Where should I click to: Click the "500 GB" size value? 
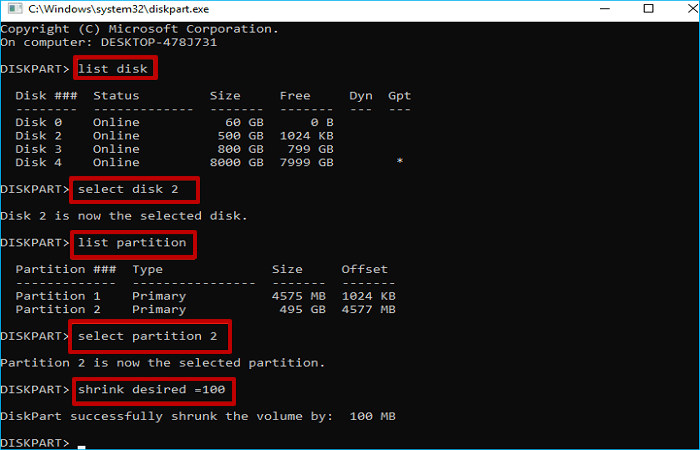241,136
